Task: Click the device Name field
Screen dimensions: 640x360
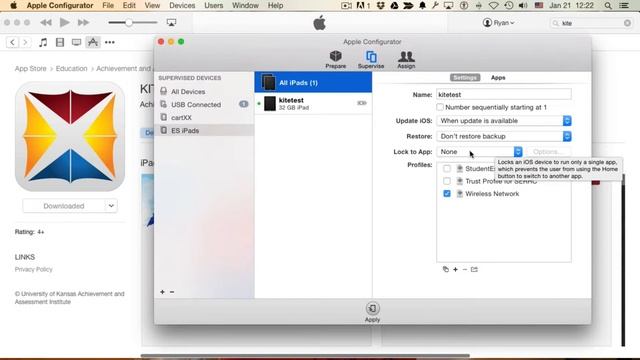Action: (x=504, y=94)
